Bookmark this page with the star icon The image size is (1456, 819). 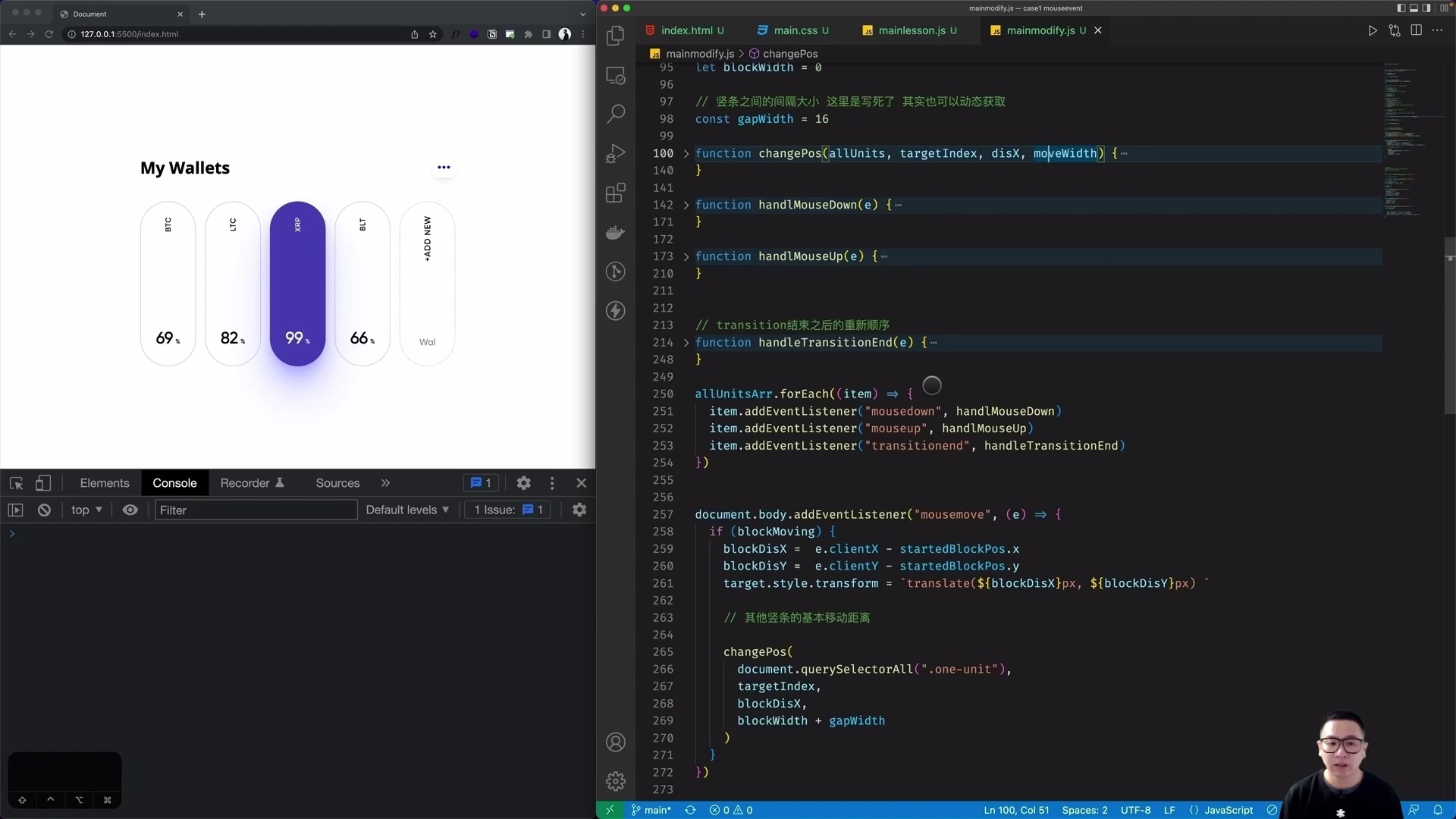[433, 34]
